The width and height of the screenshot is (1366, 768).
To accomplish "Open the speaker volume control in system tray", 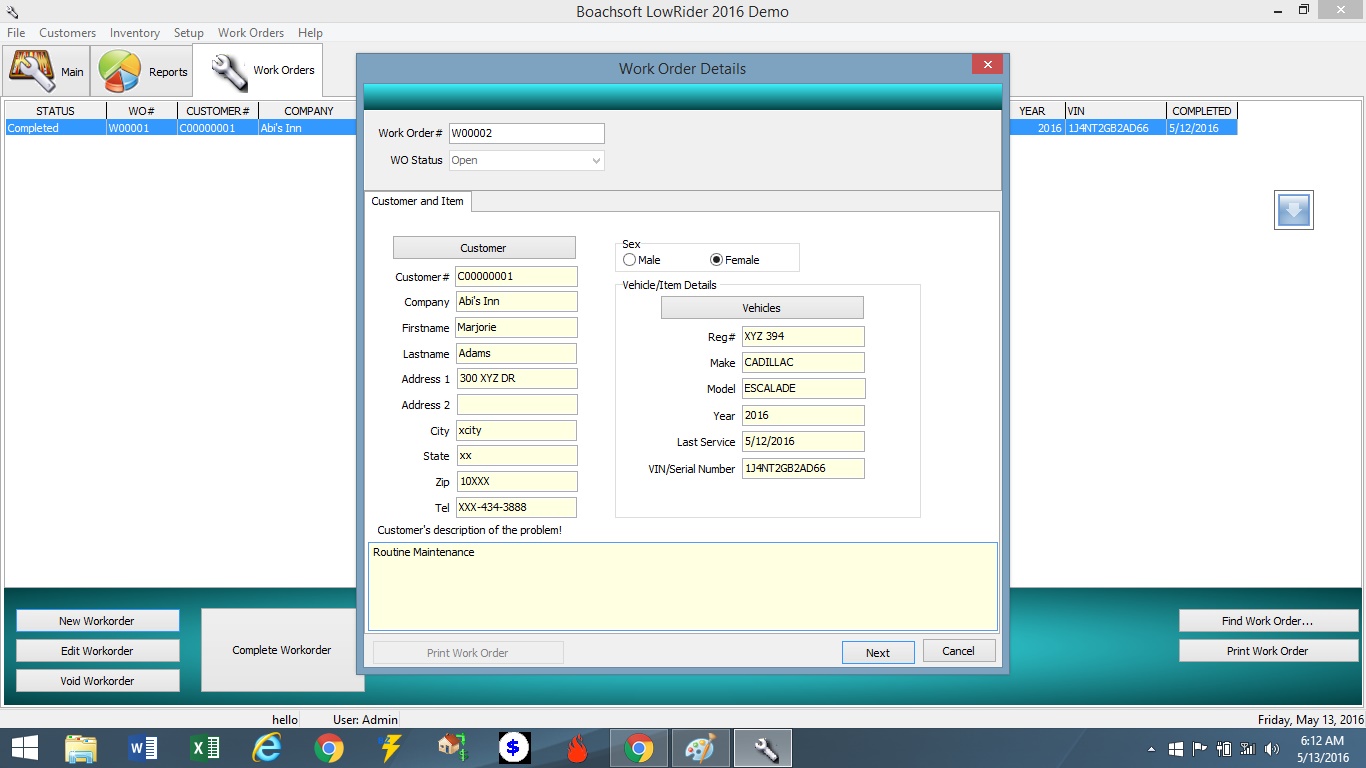I will 1272,747.
